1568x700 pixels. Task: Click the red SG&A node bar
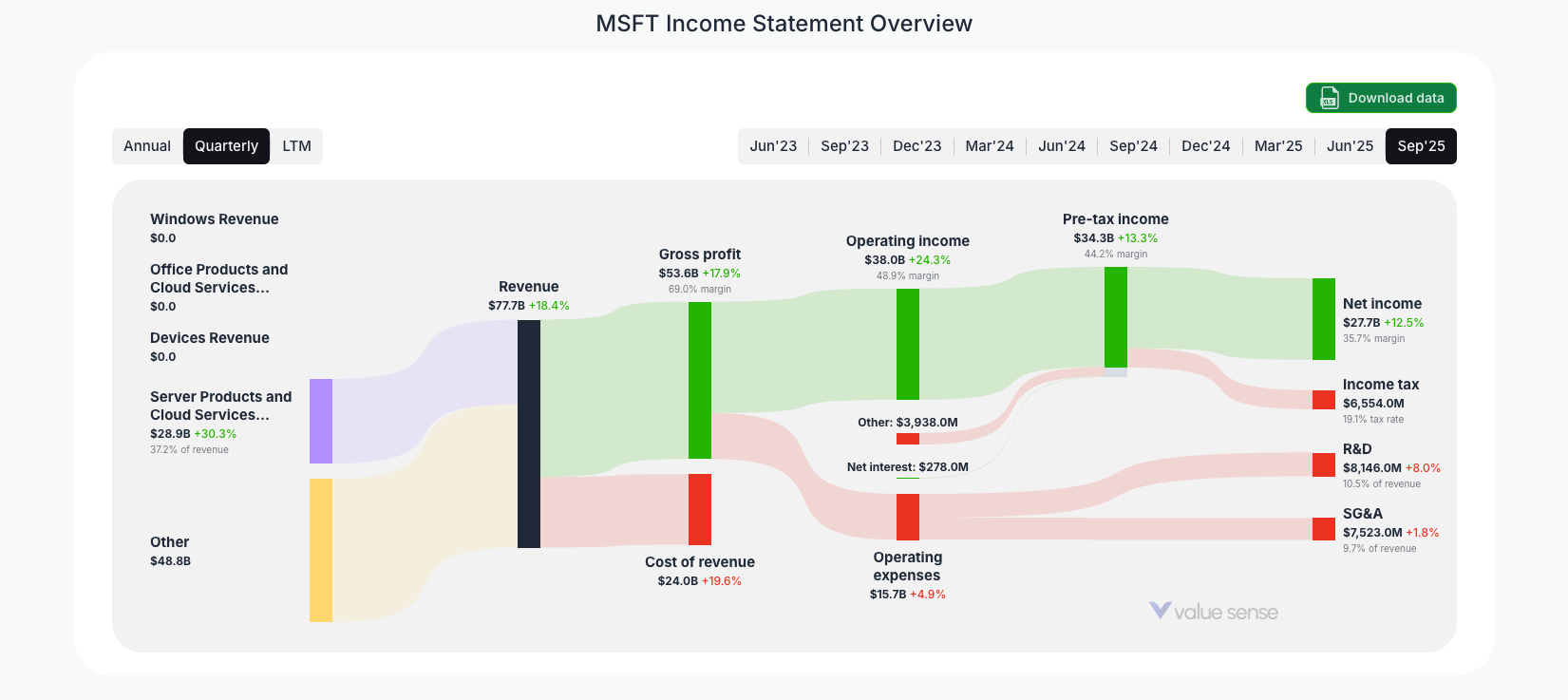point(1324,529)
